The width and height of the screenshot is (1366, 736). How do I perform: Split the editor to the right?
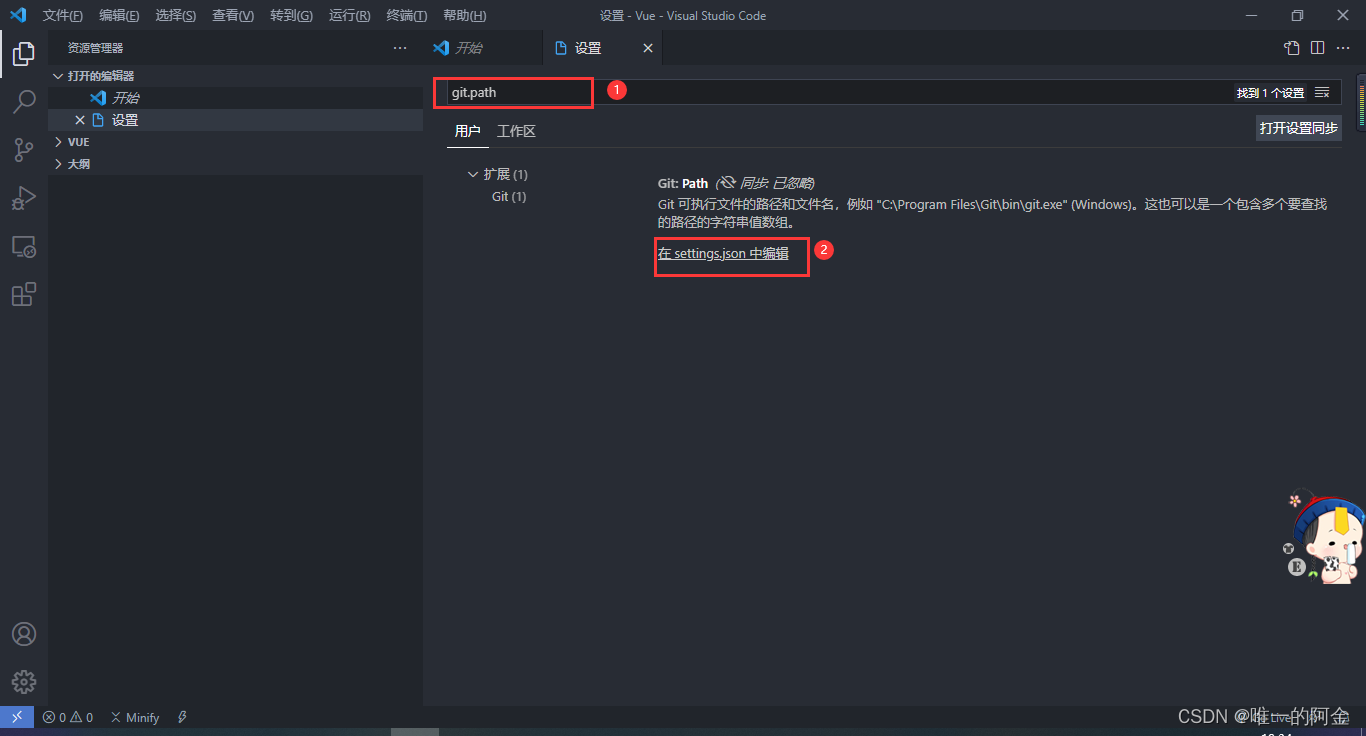1318,48
